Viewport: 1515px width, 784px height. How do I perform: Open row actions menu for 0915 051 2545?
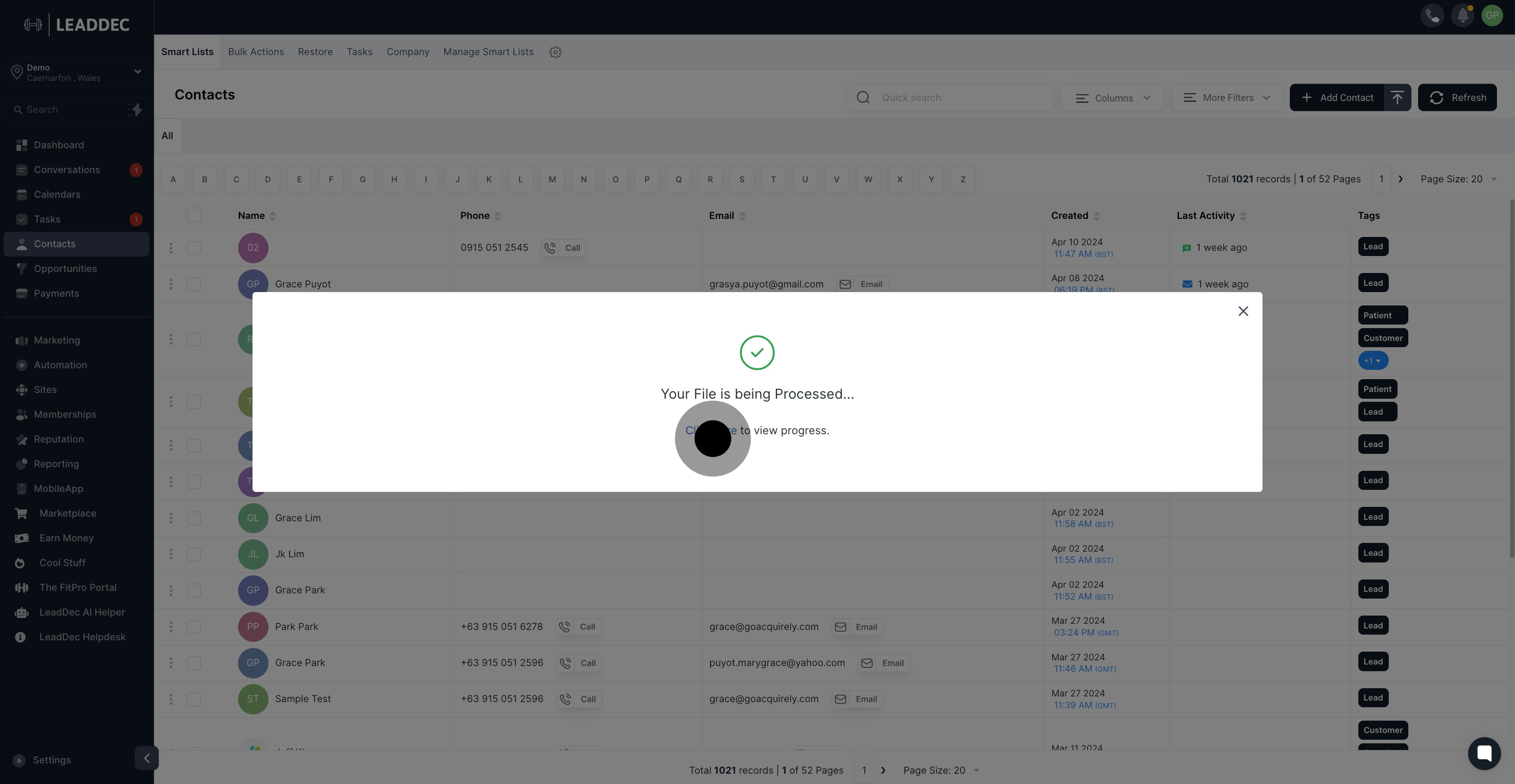[x=171, y=248]
